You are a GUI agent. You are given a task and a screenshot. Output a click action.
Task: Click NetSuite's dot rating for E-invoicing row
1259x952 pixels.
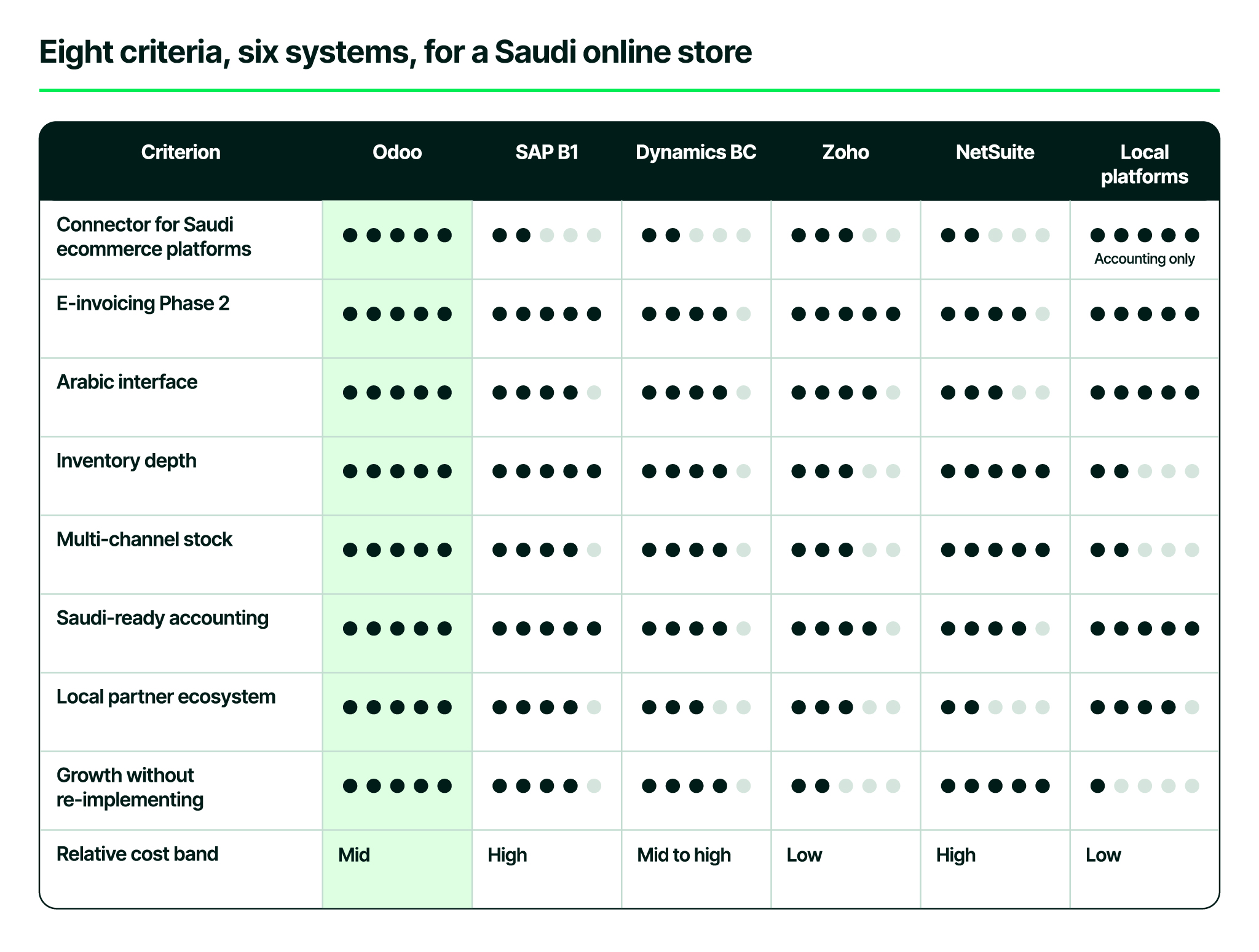(995, 314)
